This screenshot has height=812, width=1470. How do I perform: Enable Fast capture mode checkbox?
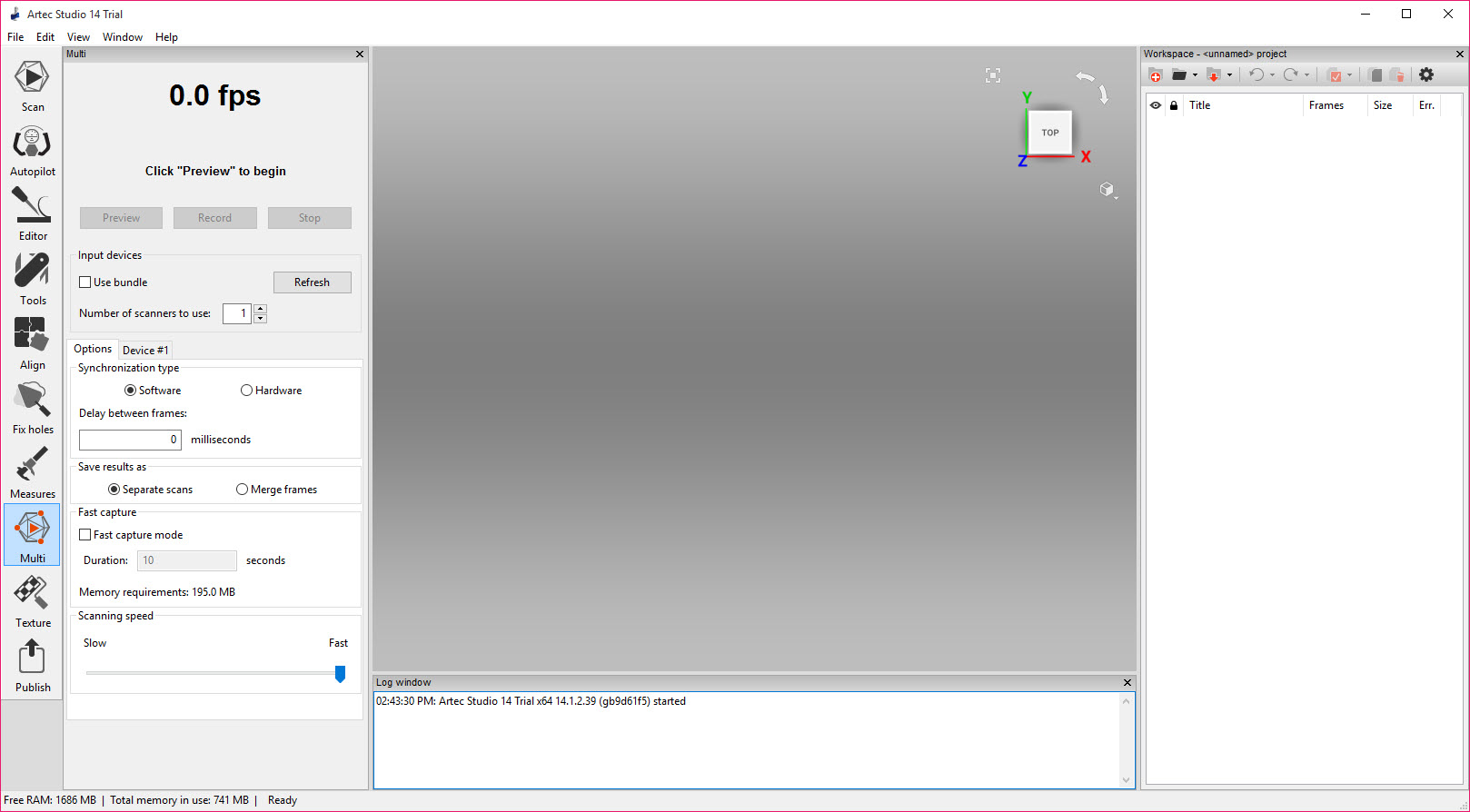[x=85, y=535]
